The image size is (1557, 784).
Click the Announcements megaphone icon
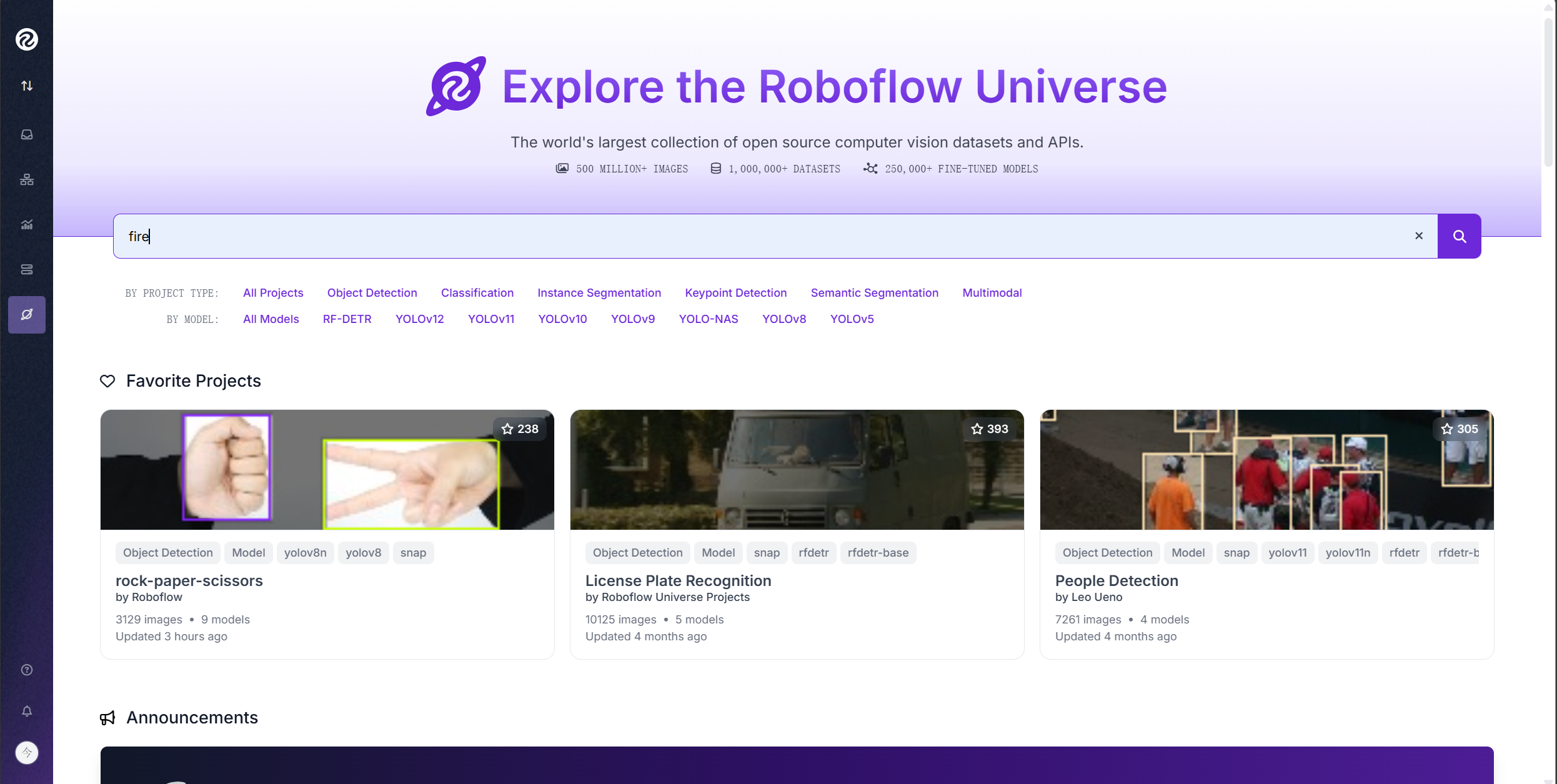[107, 718]
